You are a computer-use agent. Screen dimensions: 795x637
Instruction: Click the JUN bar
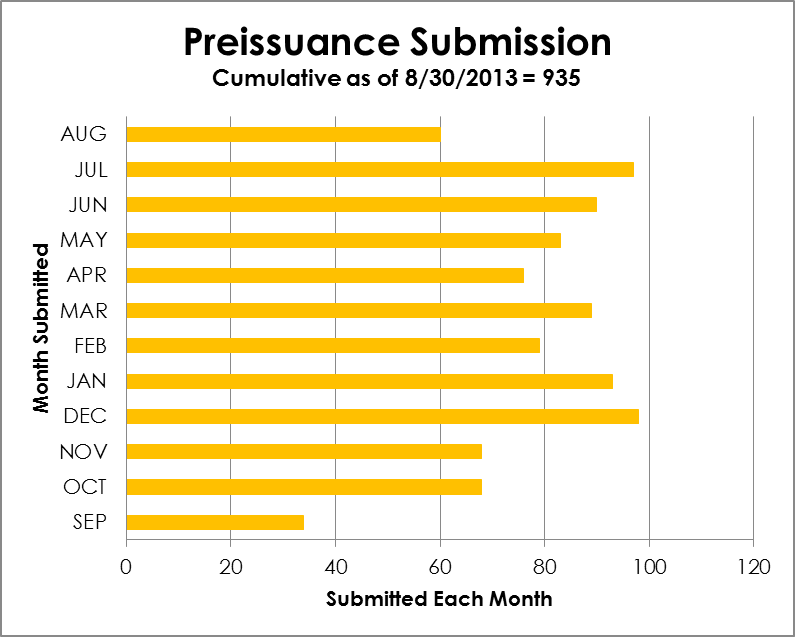point(361,205)
